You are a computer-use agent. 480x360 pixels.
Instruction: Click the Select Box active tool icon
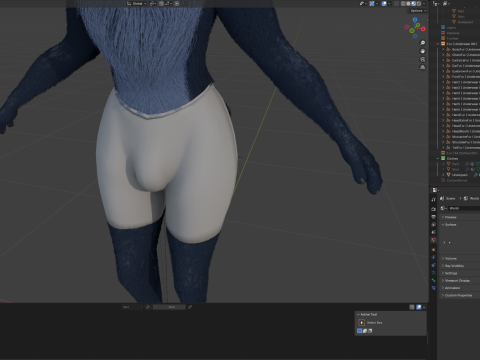(362, 322)
